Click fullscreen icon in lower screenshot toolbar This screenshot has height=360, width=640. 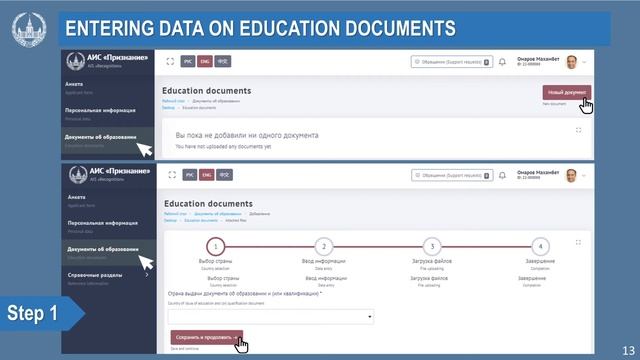[x=172, y=175]
